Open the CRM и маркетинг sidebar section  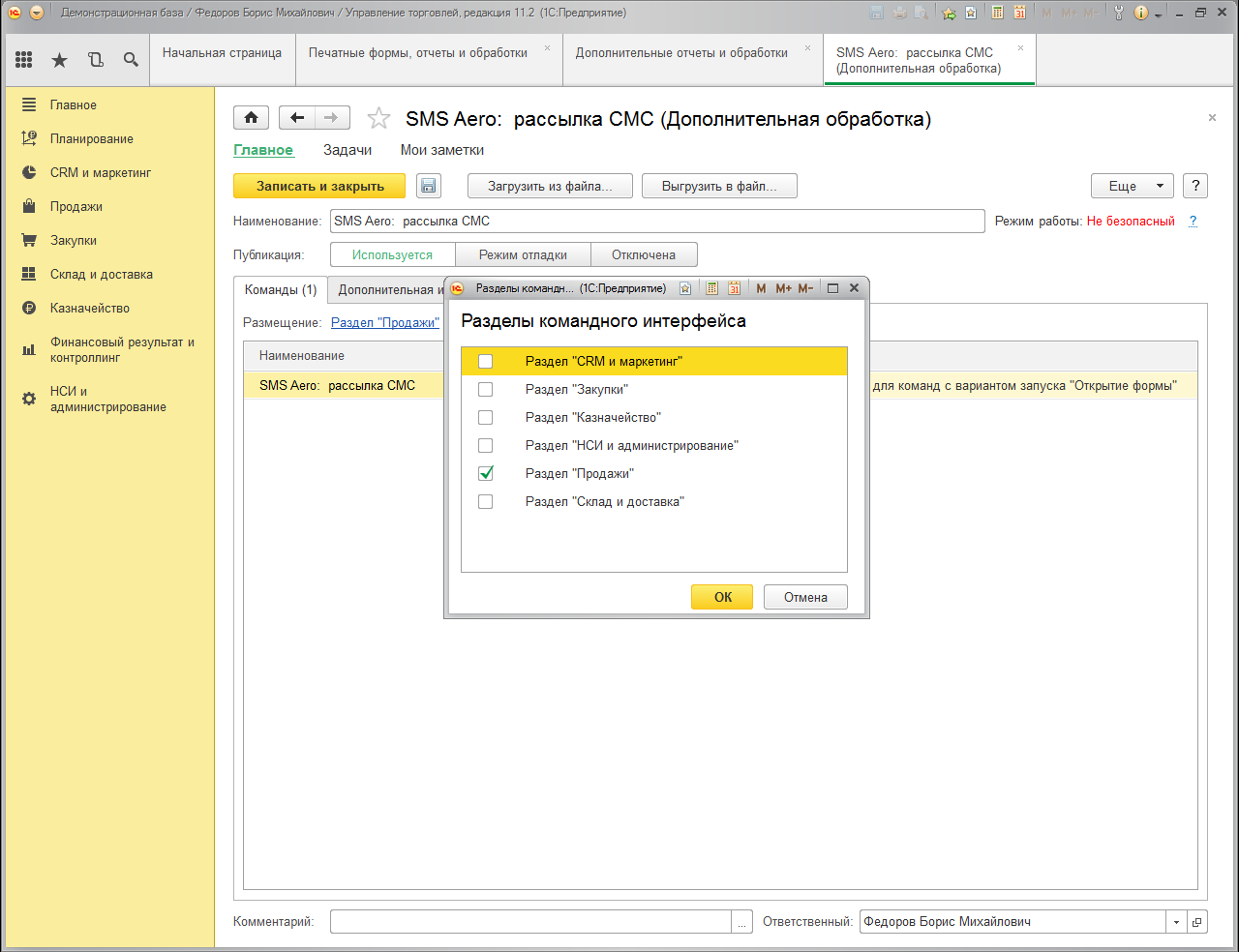101,172
